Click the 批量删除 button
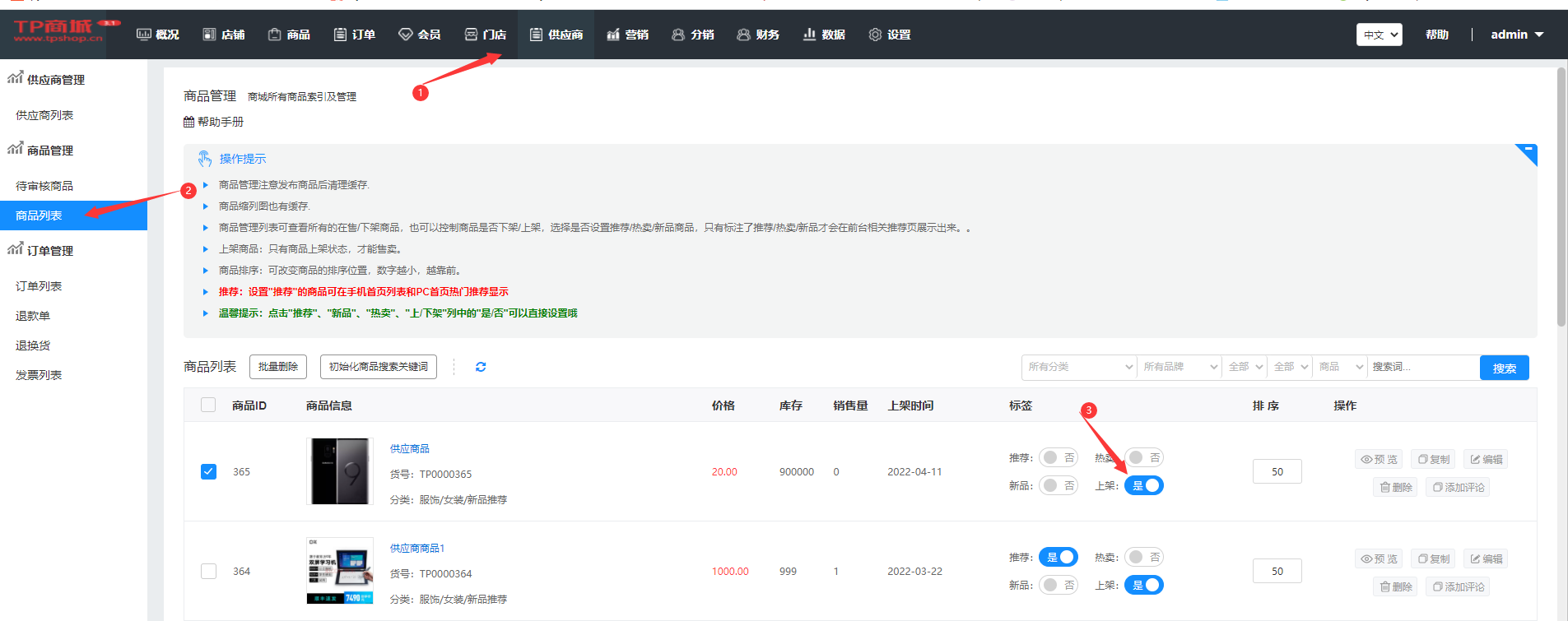1568x621 pixels. pos(278,367)
